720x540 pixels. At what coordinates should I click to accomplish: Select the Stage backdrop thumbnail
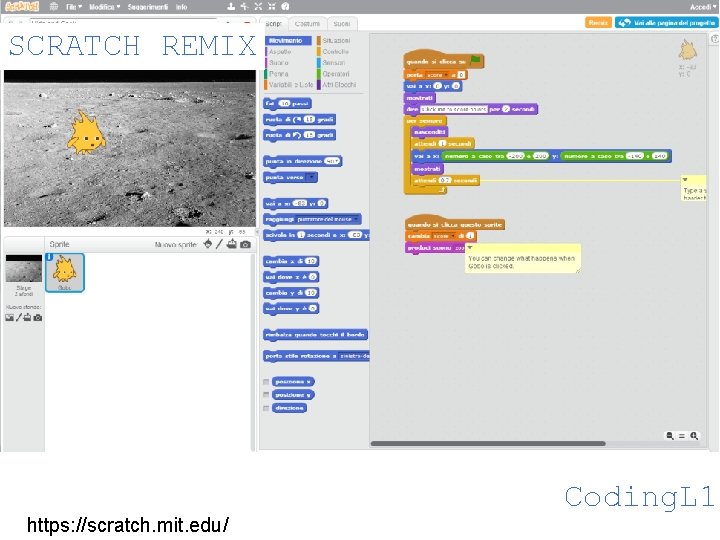coord(23,270)
